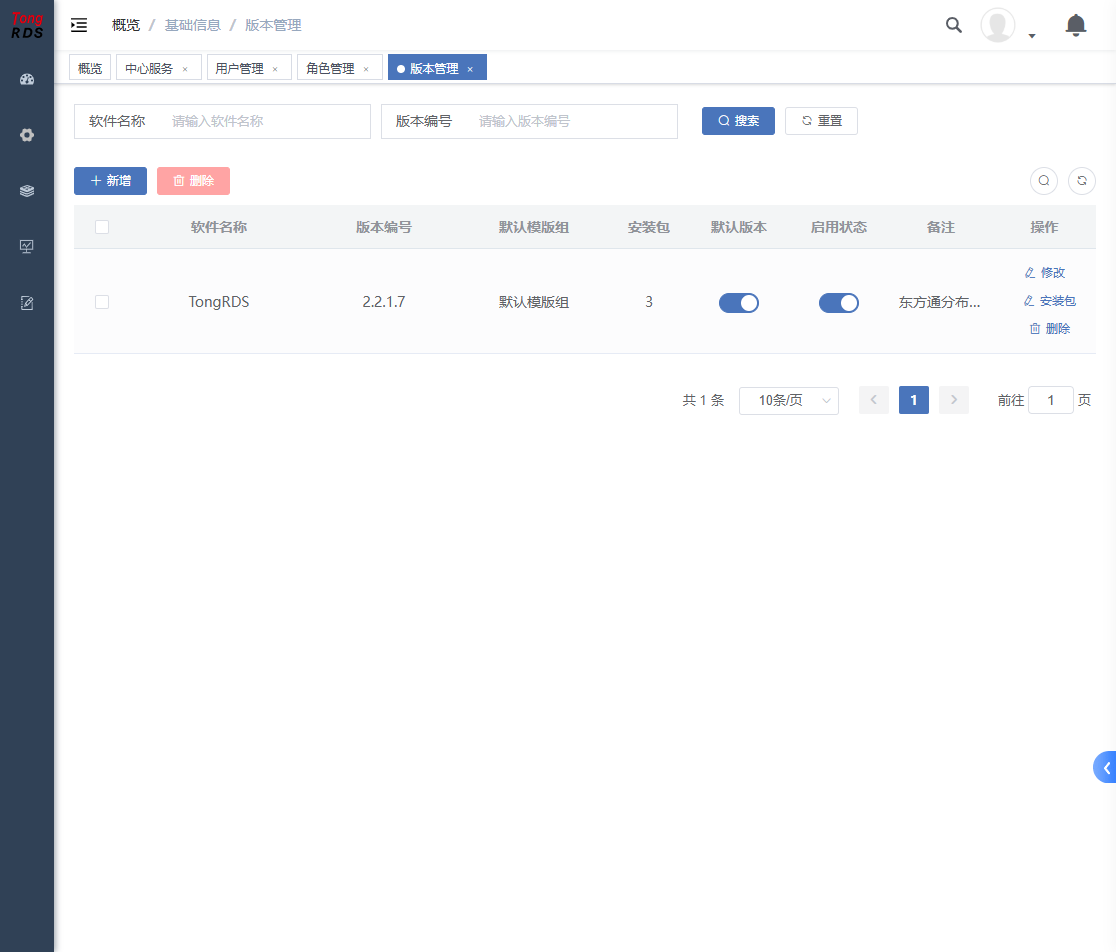Close the 用户管理 tab
Image resolution: width=1116 pixels, height=952 pixels.
275,69
